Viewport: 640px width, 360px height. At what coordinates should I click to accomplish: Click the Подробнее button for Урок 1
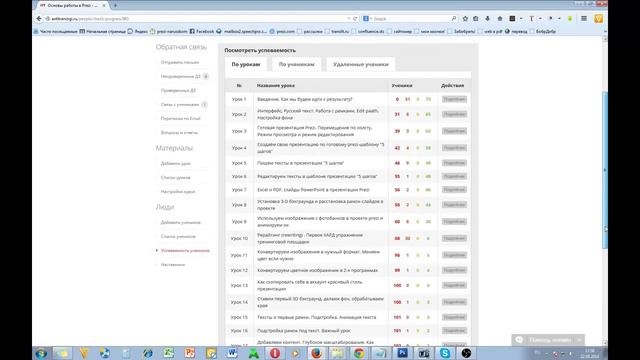pos(454,99)
